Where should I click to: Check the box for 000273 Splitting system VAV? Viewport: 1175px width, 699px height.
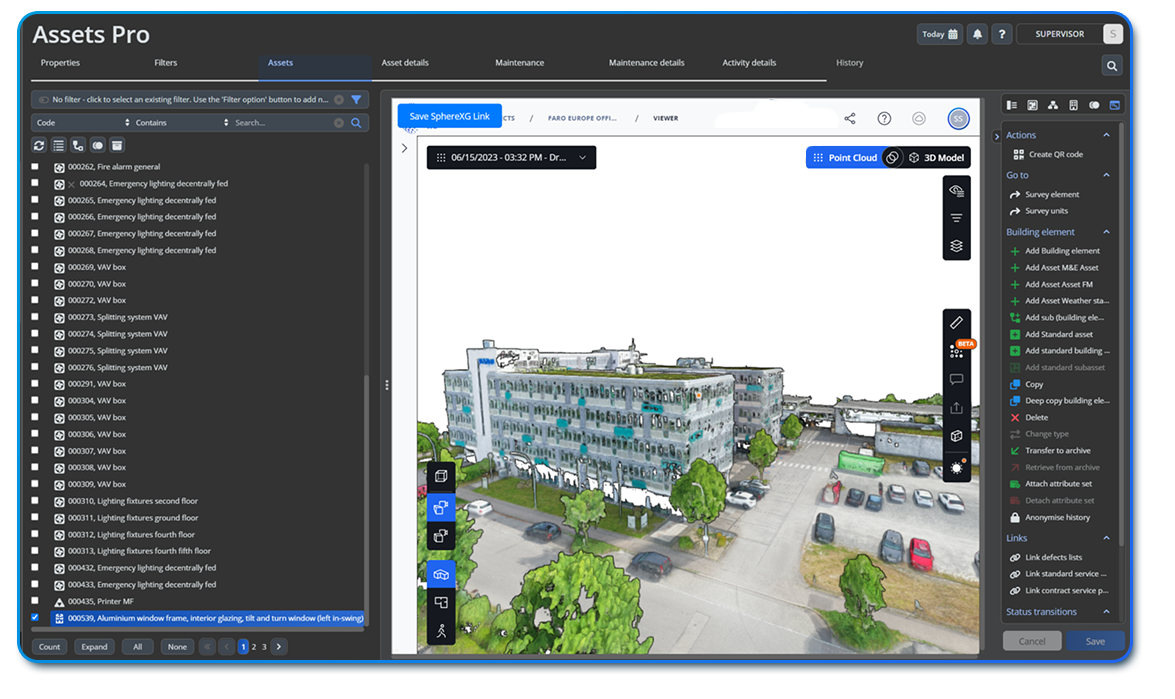[x=35, y=317]
